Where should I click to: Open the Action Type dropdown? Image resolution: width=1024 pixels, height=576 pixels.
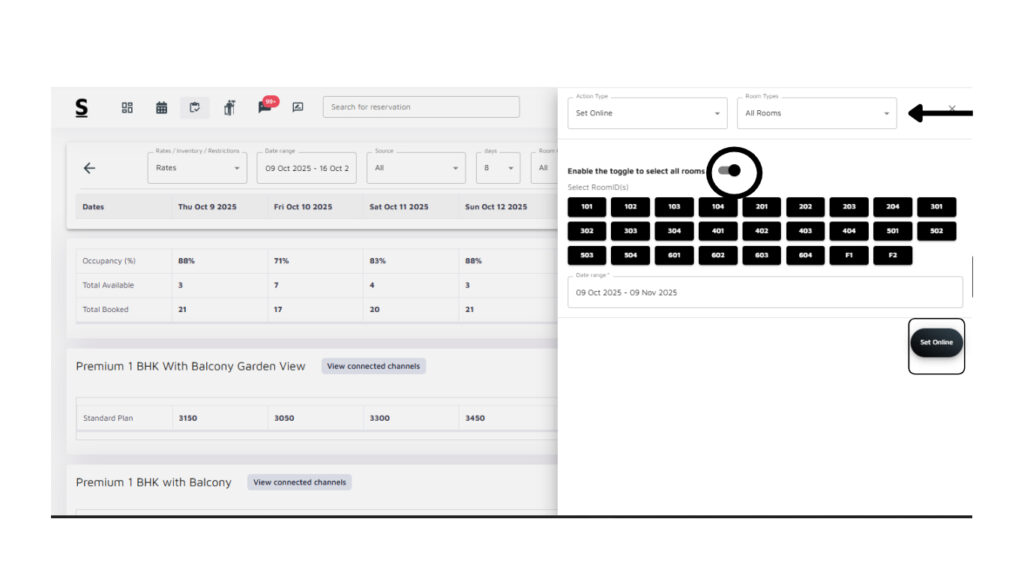coord(647,113)
